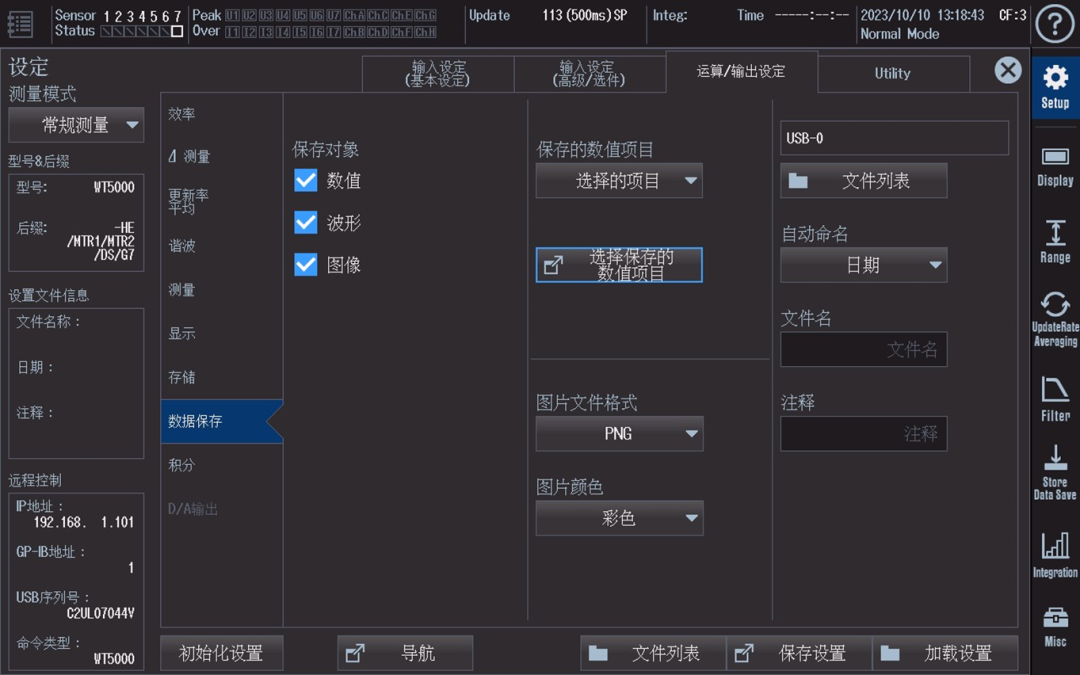The height and width of the screenshot is (675, 1080).
Task: Open the Setup gear icon
Action: point(1055,87)
